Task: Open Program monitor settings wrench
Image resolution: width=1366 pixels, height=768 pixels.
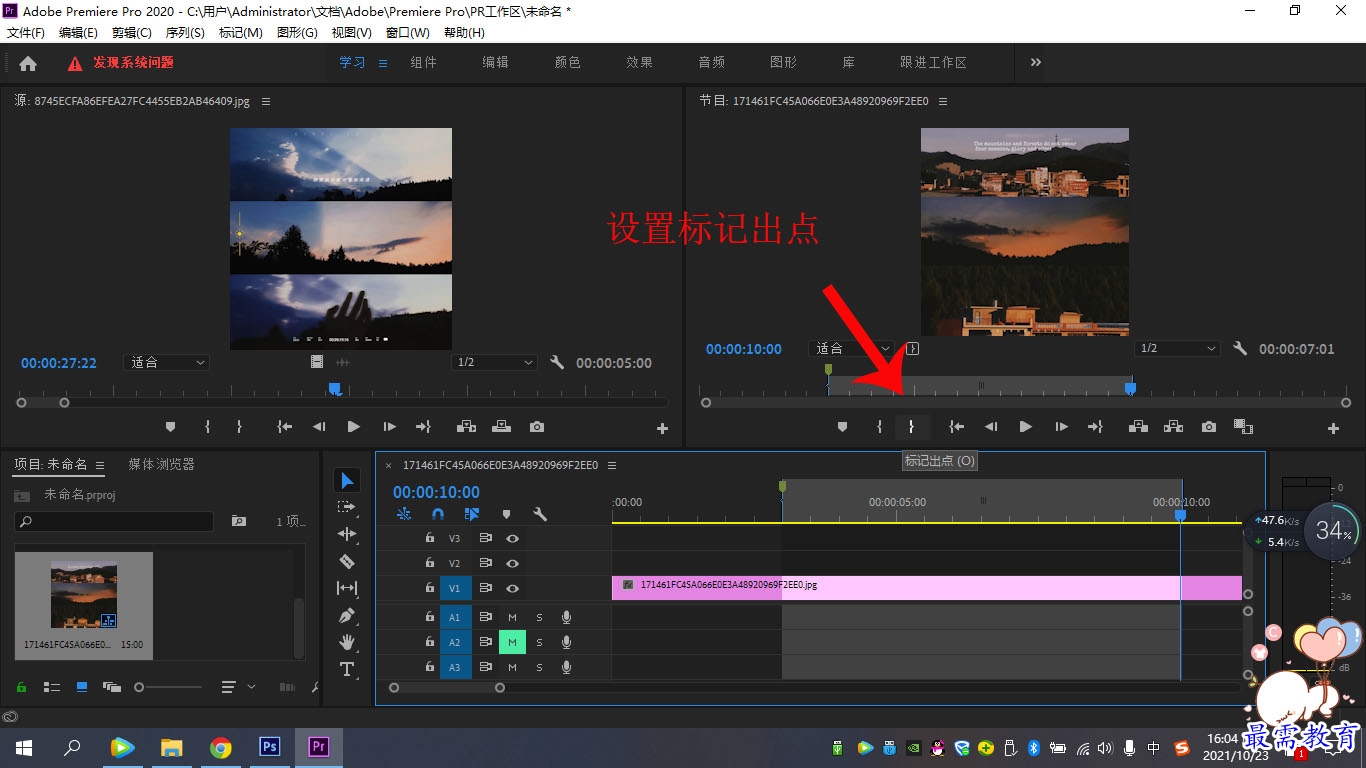Action: [1240, 349]
